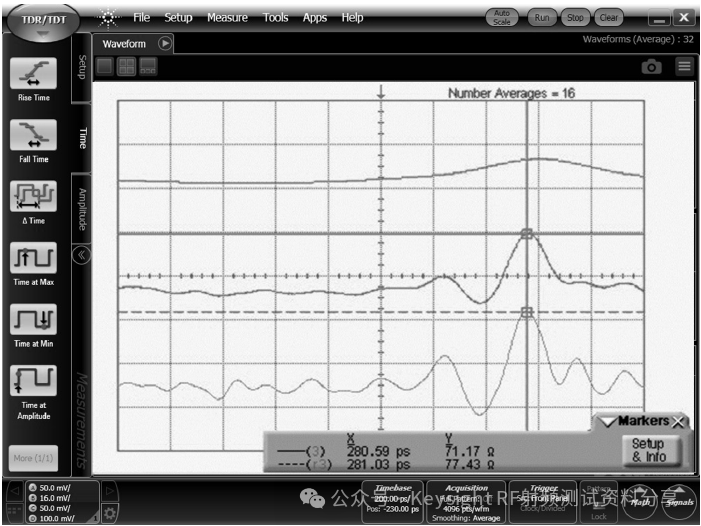
Task: Select the Δ Time measurement icon
Action: tap(34, 196)
